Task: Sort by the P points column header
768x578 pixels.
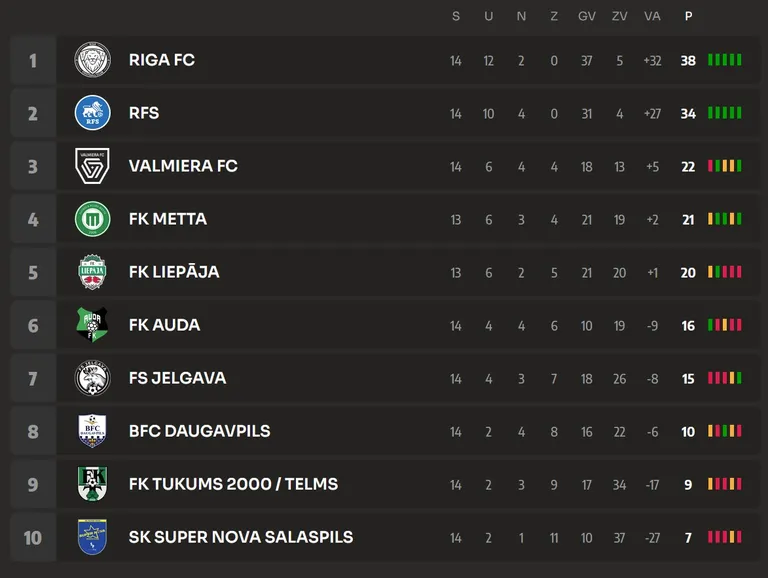Action: click(x=688, y=16)
